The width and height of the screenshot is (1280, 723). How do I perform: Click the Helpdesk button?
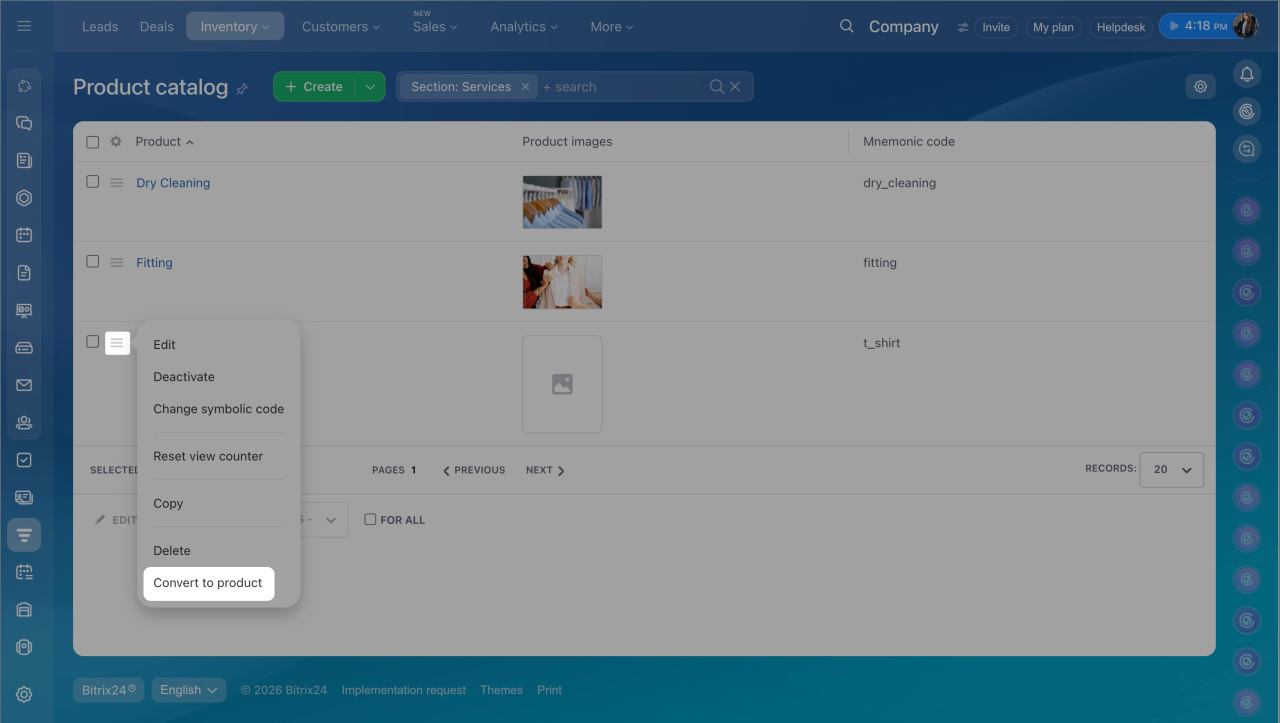(1120, 27)
